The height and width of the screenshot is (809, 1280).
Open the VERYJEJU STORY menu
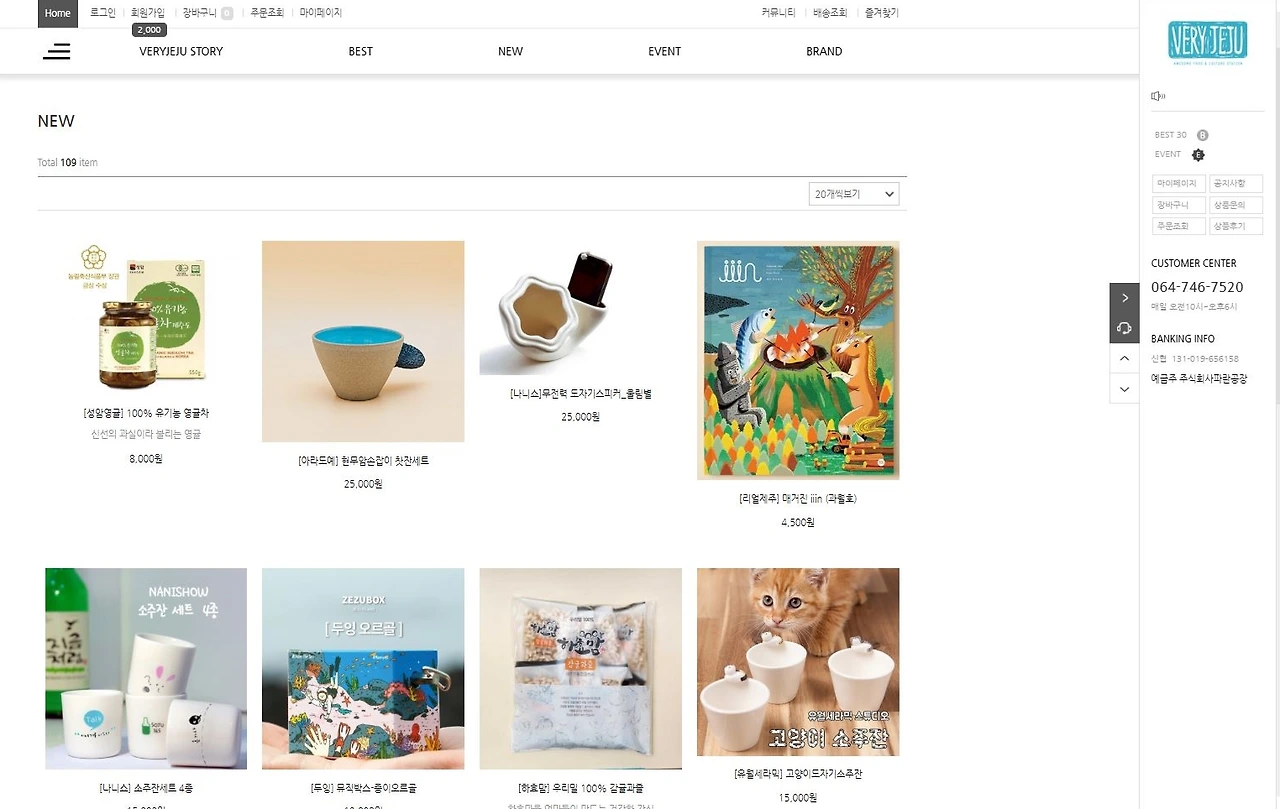click(x=181, y=51)
